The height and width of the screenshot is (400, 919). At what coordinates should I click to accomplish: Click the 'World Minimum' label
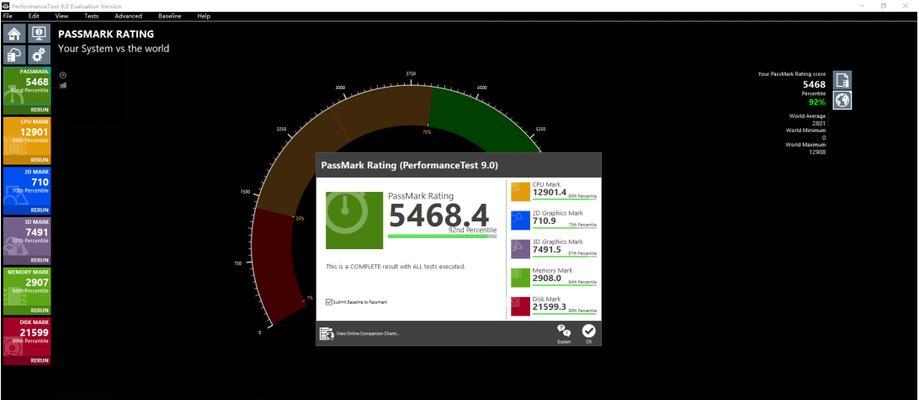pyautogui.click(x=806, y=130)
